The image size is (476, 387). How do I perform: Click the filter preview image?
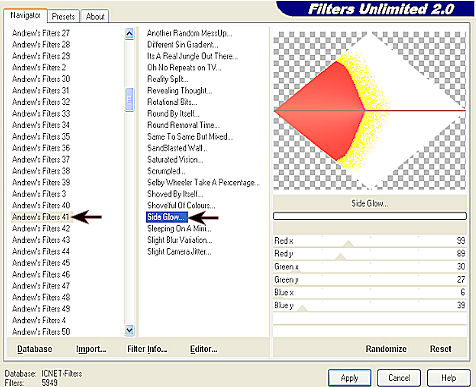pyautogui.click(x=370, y=110)
